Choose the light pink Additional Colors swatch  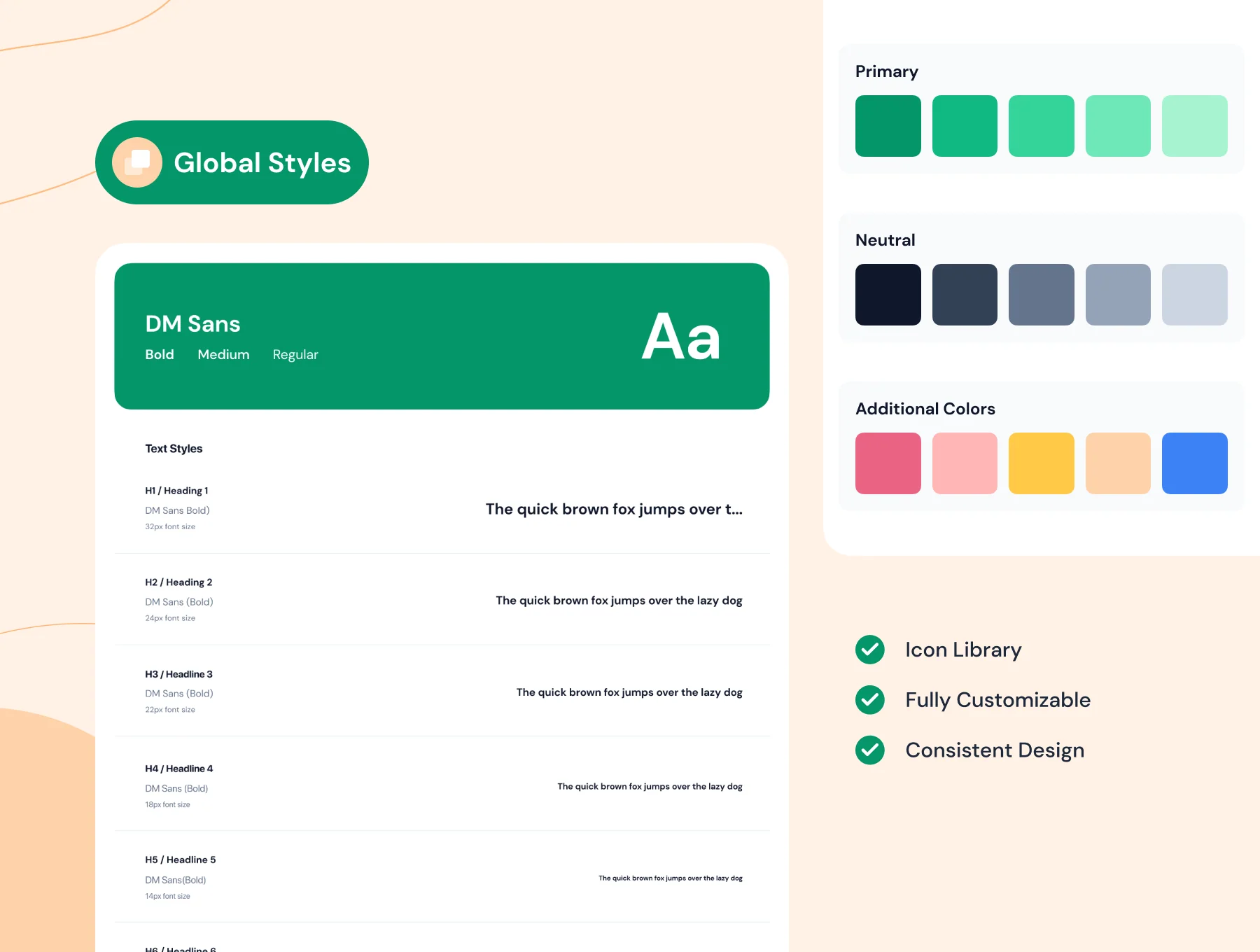coord(965,463)
